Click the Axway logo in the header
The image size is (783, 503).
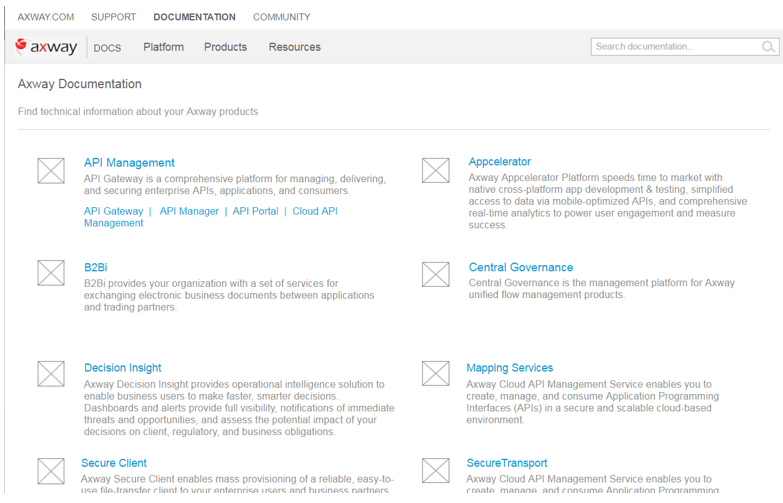tap(47, 47)
